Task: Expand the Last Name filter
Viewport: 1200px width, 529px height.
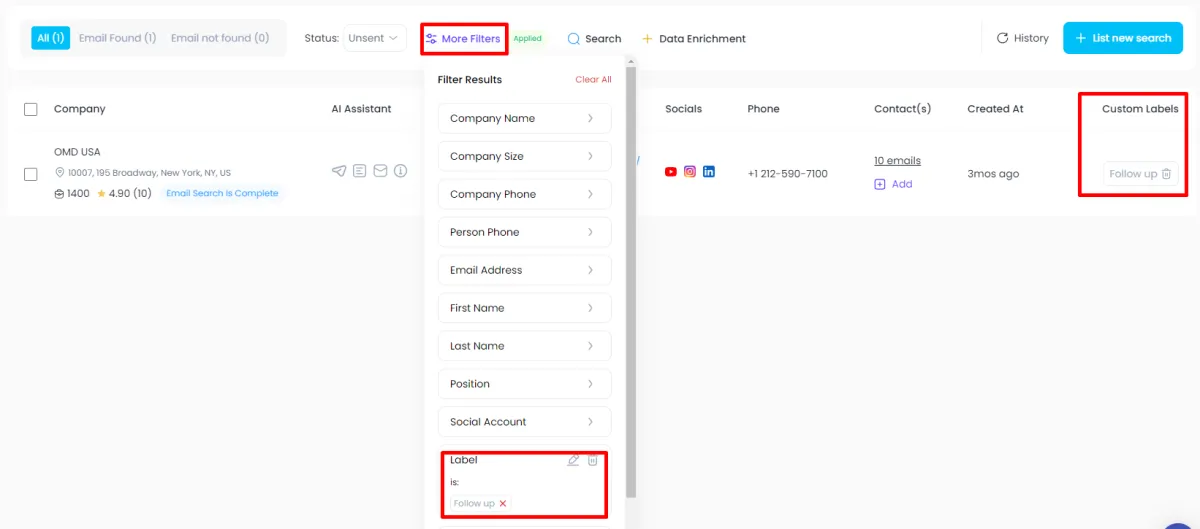Action: (525, 346)
